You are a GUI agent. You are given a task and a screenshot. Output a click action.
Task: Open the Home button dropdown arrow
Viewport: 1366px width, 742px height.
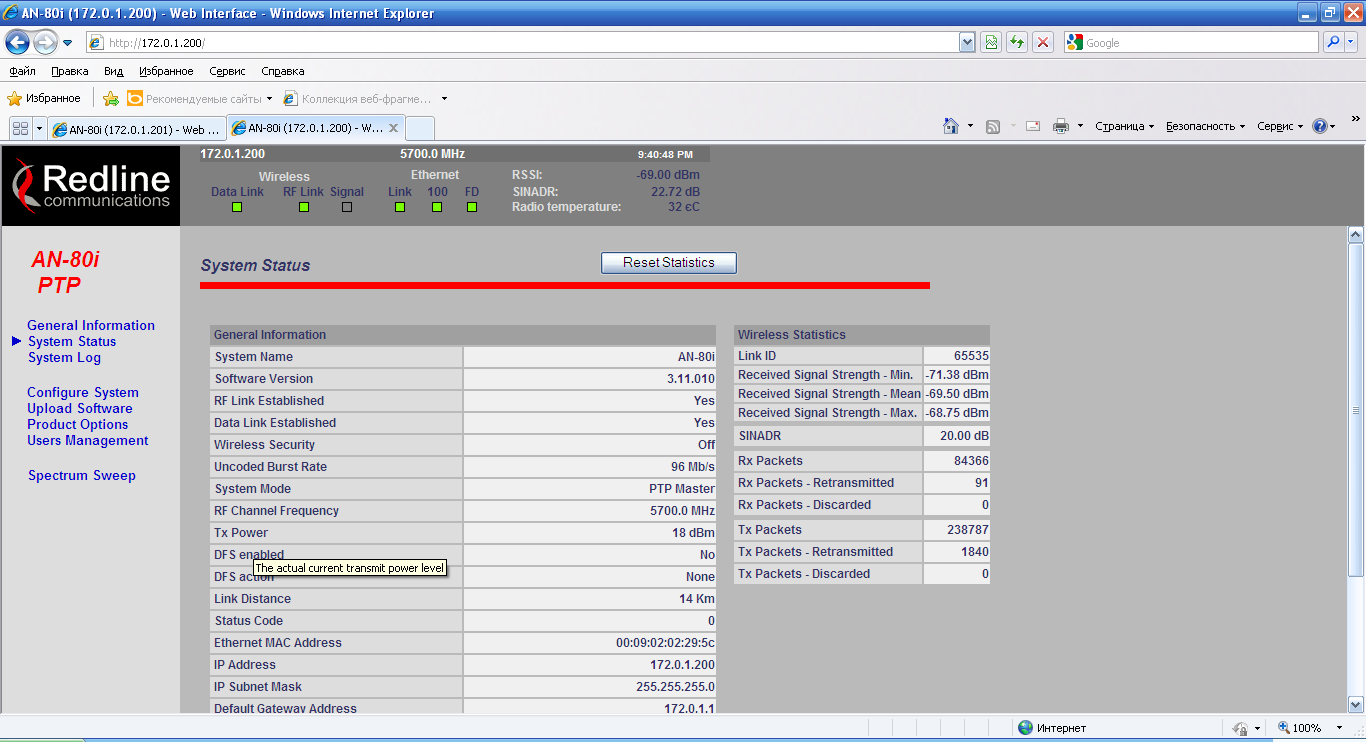click(x=970, y=126)
